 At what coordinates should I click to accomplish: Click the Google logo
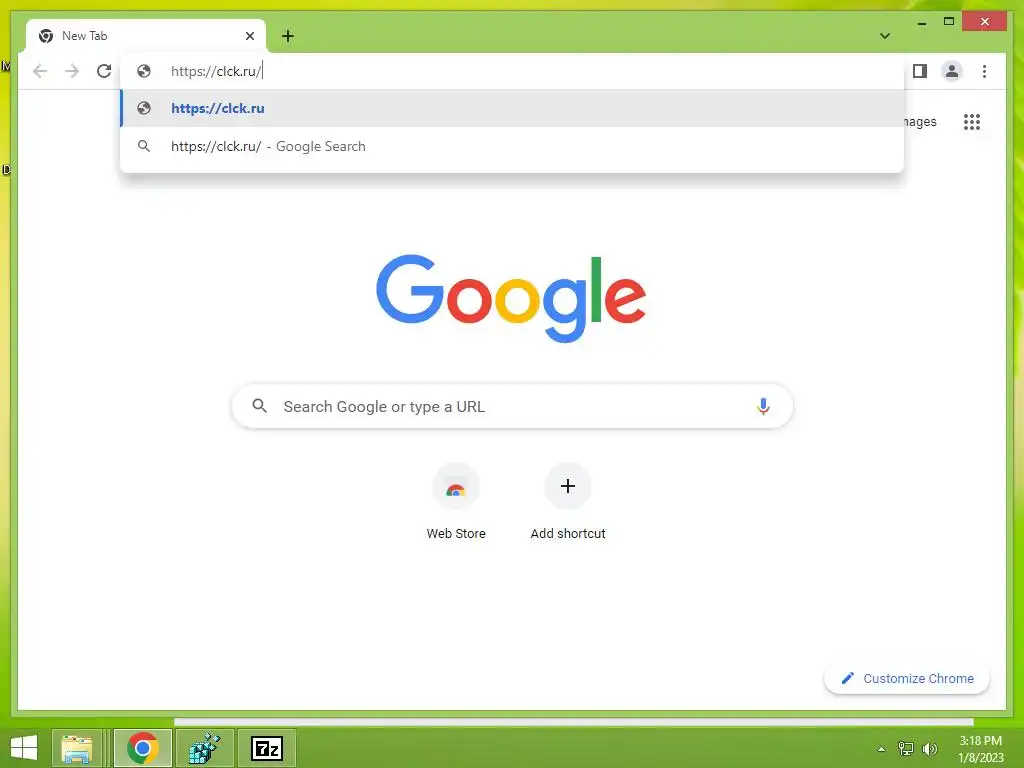point(511,298)
